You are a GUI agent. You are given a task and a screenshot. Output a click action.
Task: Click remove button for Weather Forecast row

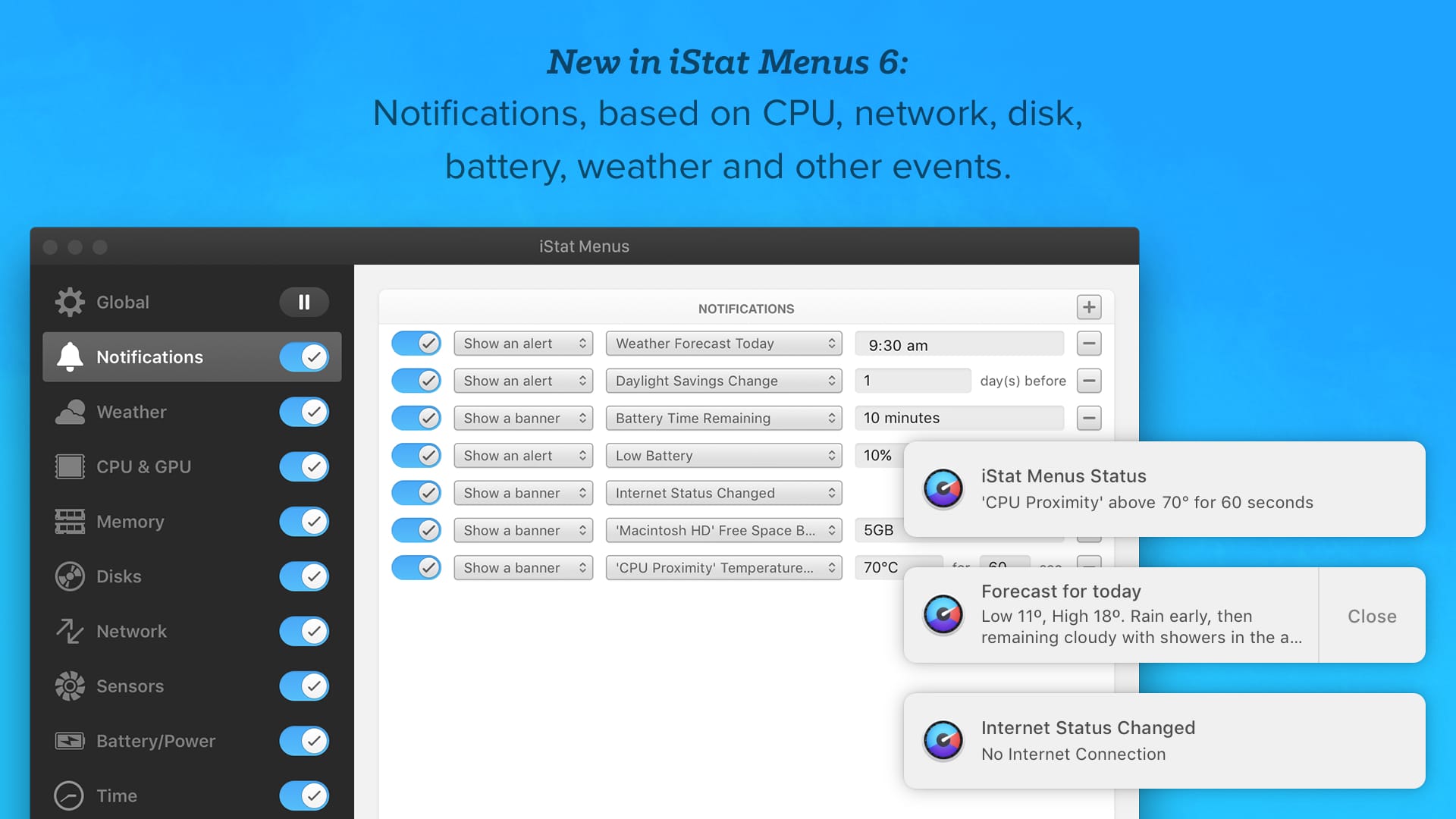click(x=1088, y=343)
